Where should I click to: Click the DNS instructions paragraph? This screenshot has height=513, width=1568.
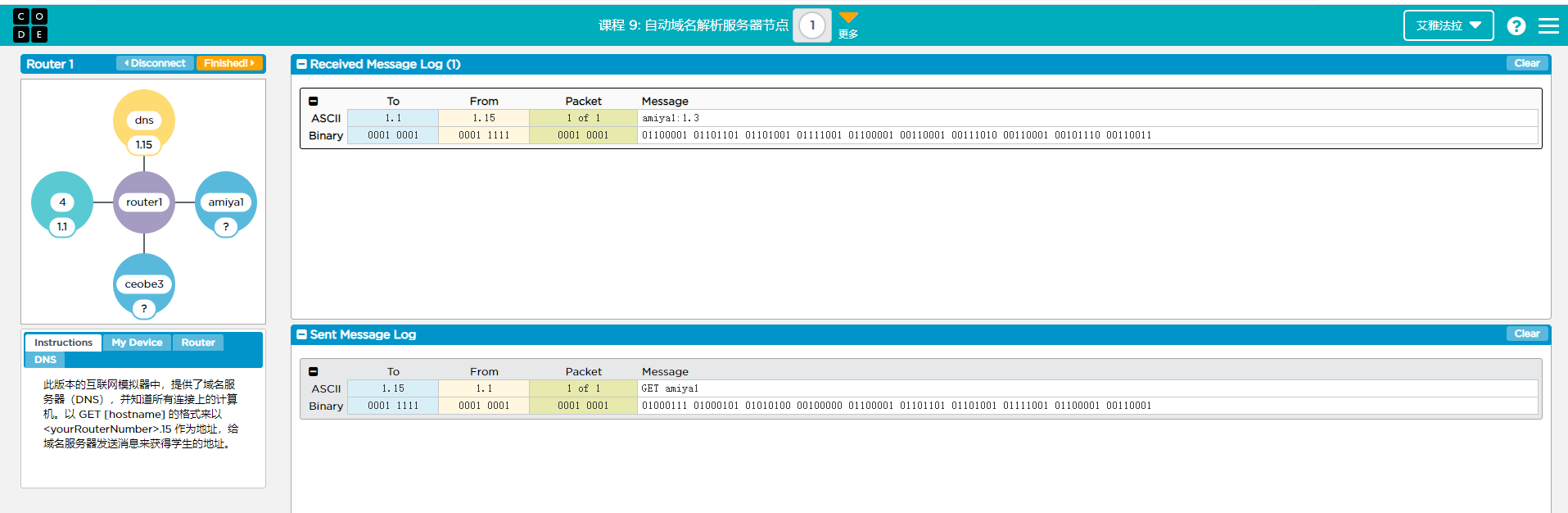141,414
